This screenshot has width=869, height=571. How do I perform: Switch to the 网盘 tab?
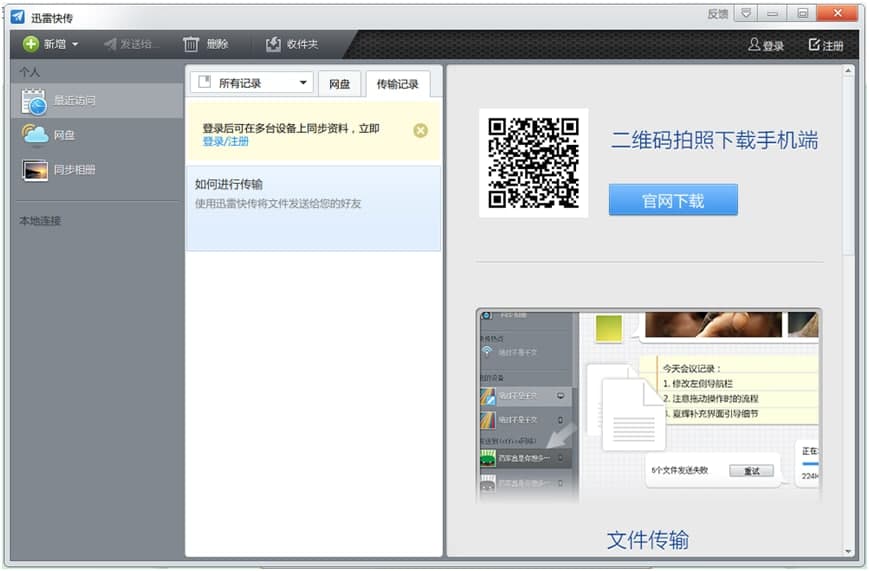pos(339,84)
